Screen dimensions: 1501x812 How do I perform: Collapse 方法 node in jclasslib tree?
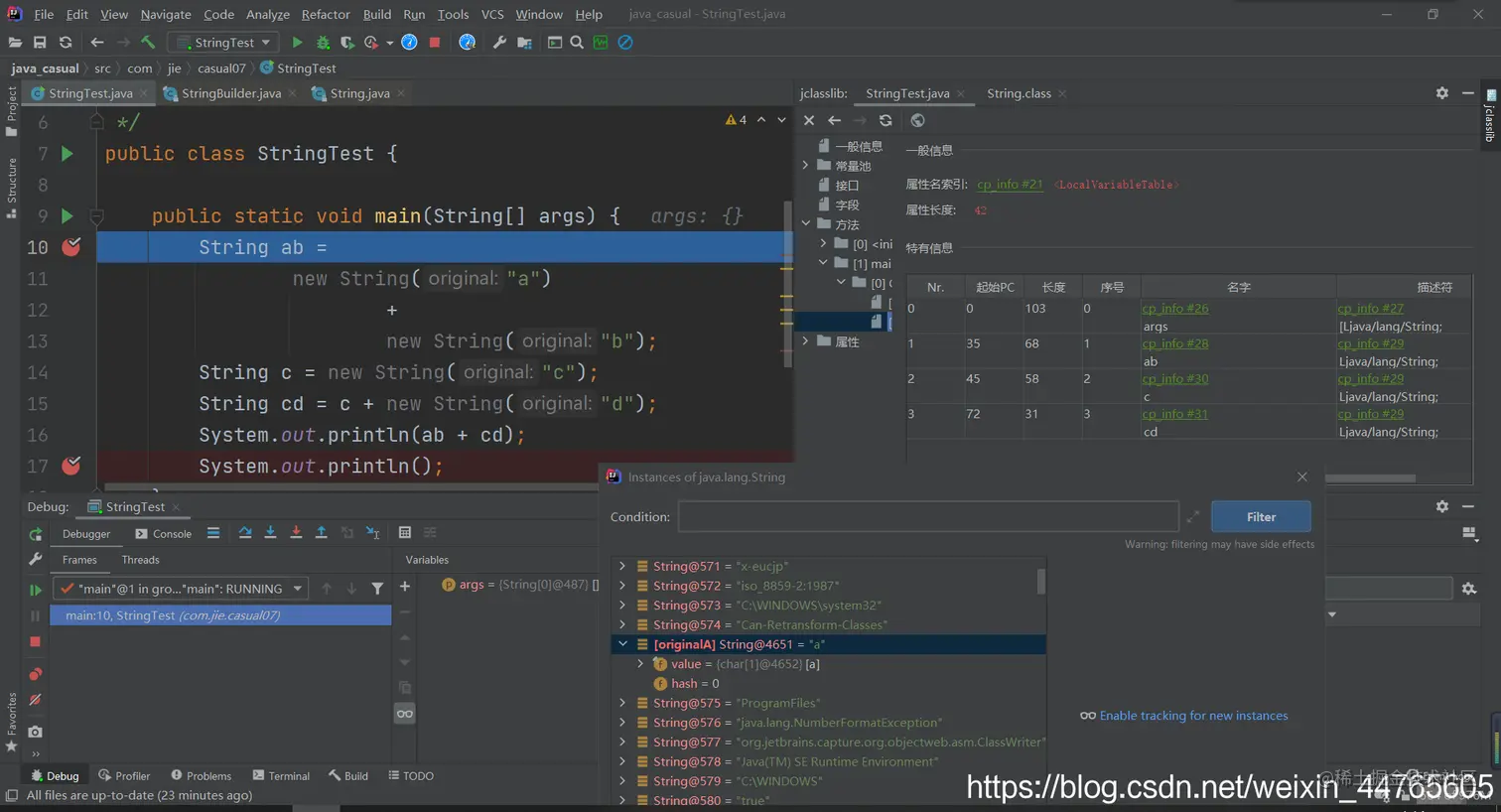(x=805, y=224)
